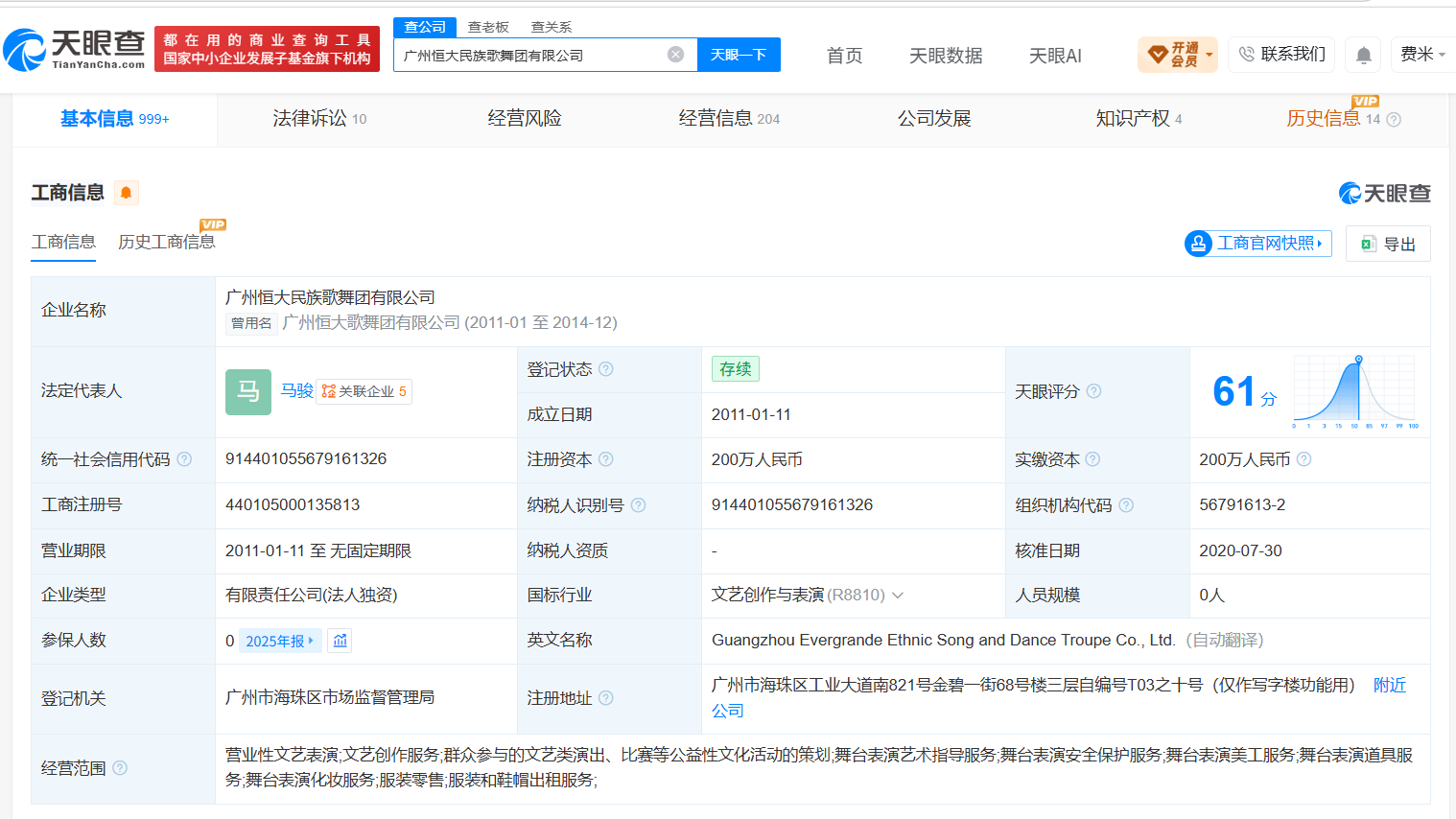Click help icon next to 历史信息 tab

pos(1394,120)
